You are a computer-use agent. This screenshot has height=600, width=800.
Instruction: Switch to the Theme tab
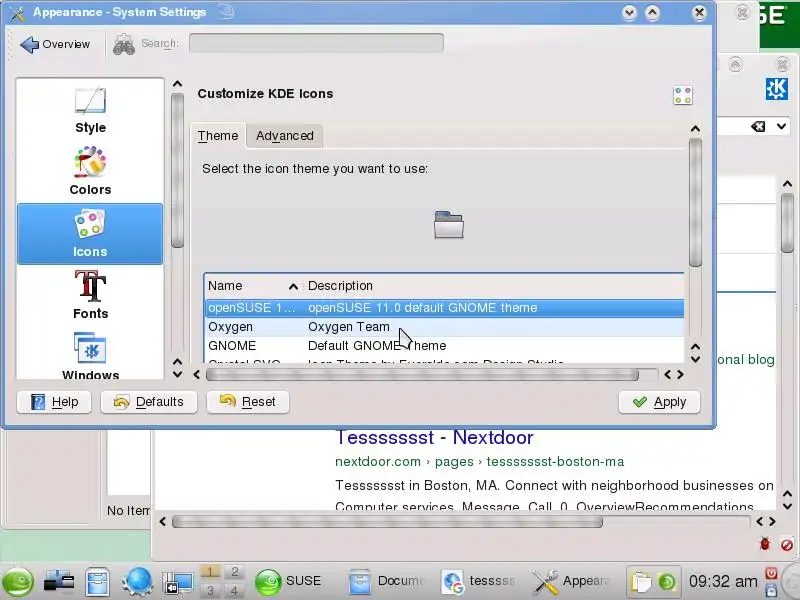pos(218,136)
